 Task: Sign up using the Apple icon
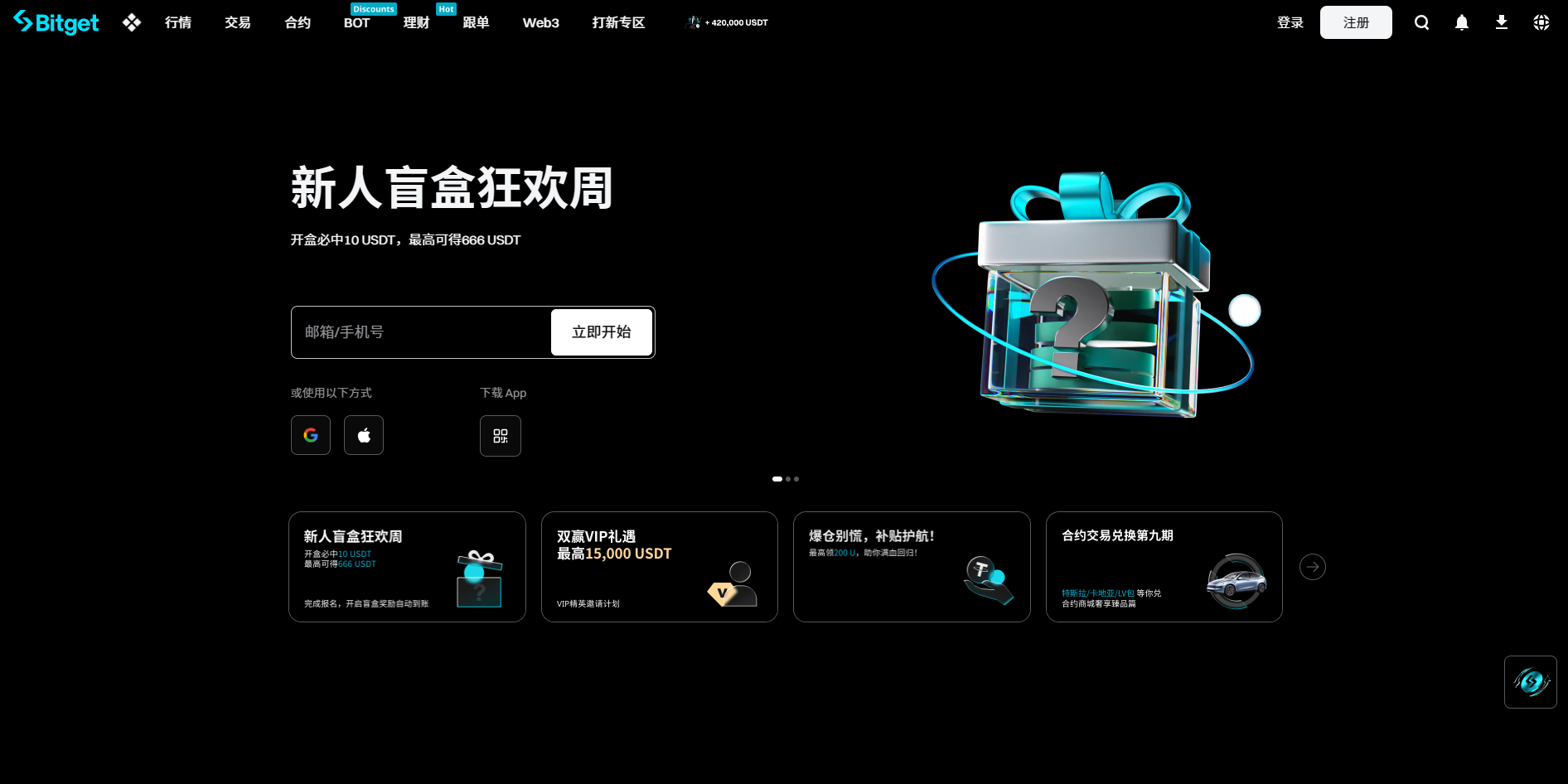tap(364, 434)
